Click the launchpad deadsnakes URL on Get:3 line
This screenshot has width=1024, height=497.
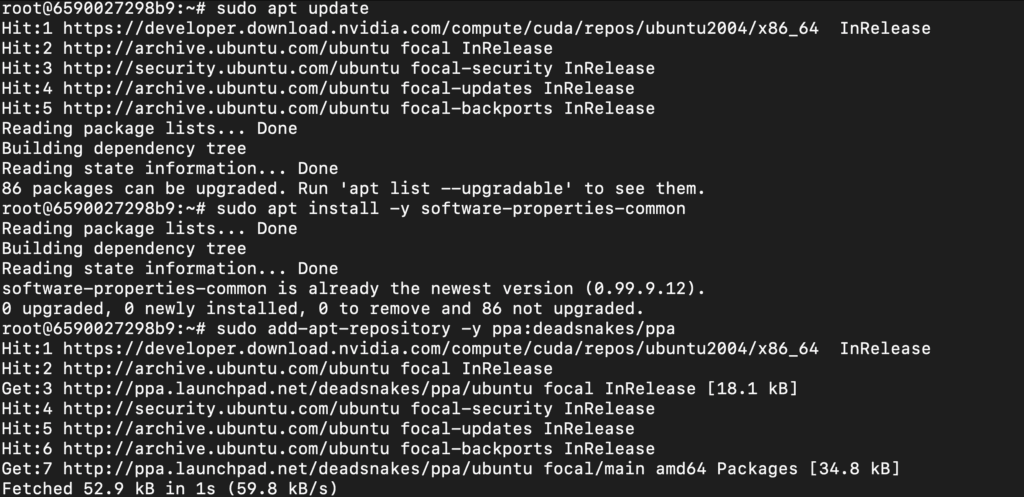[298, 389]
